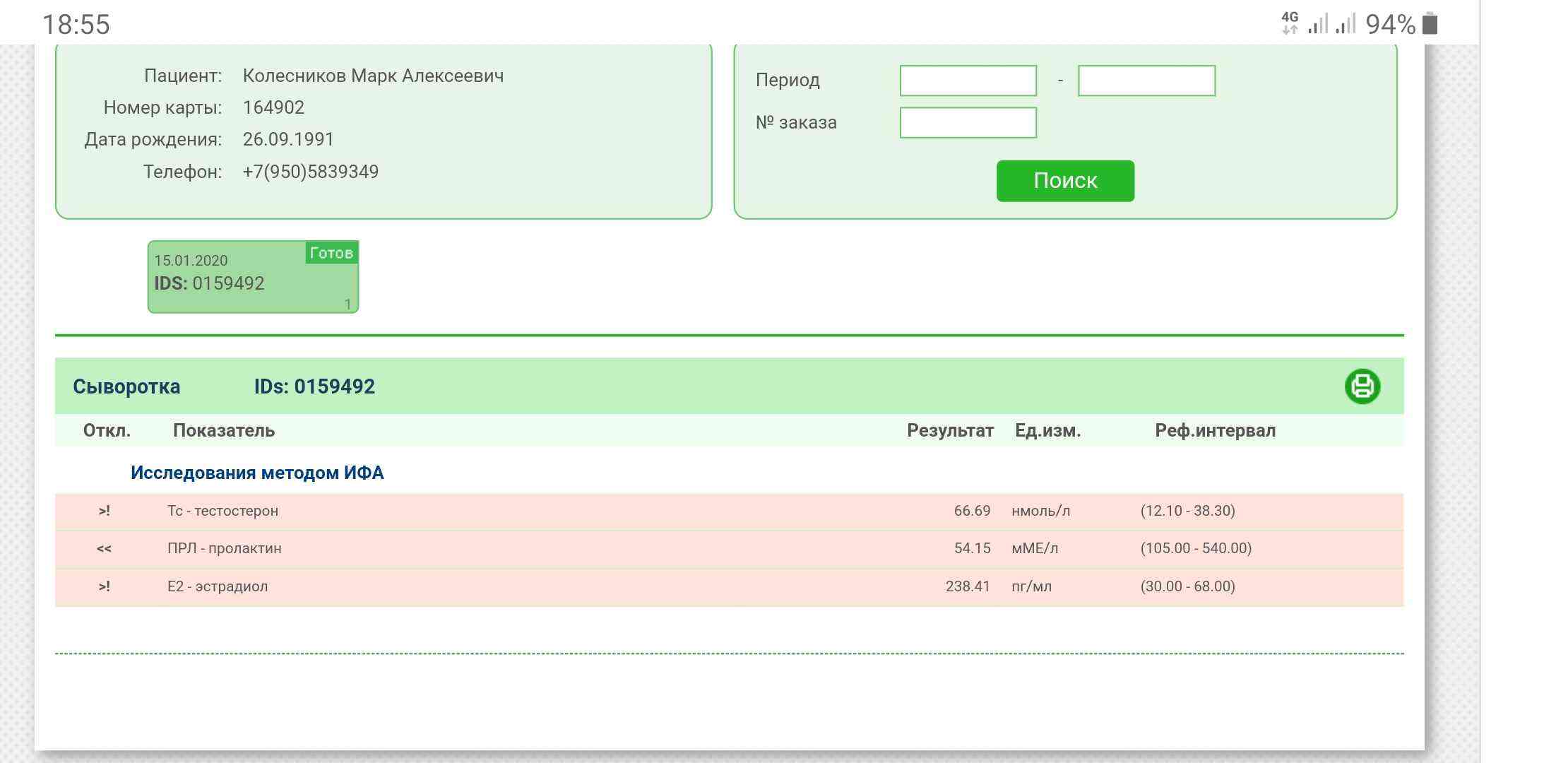The image size is (1568, 763).
Task: Click the Готов status badge
Action: point(331,253)
